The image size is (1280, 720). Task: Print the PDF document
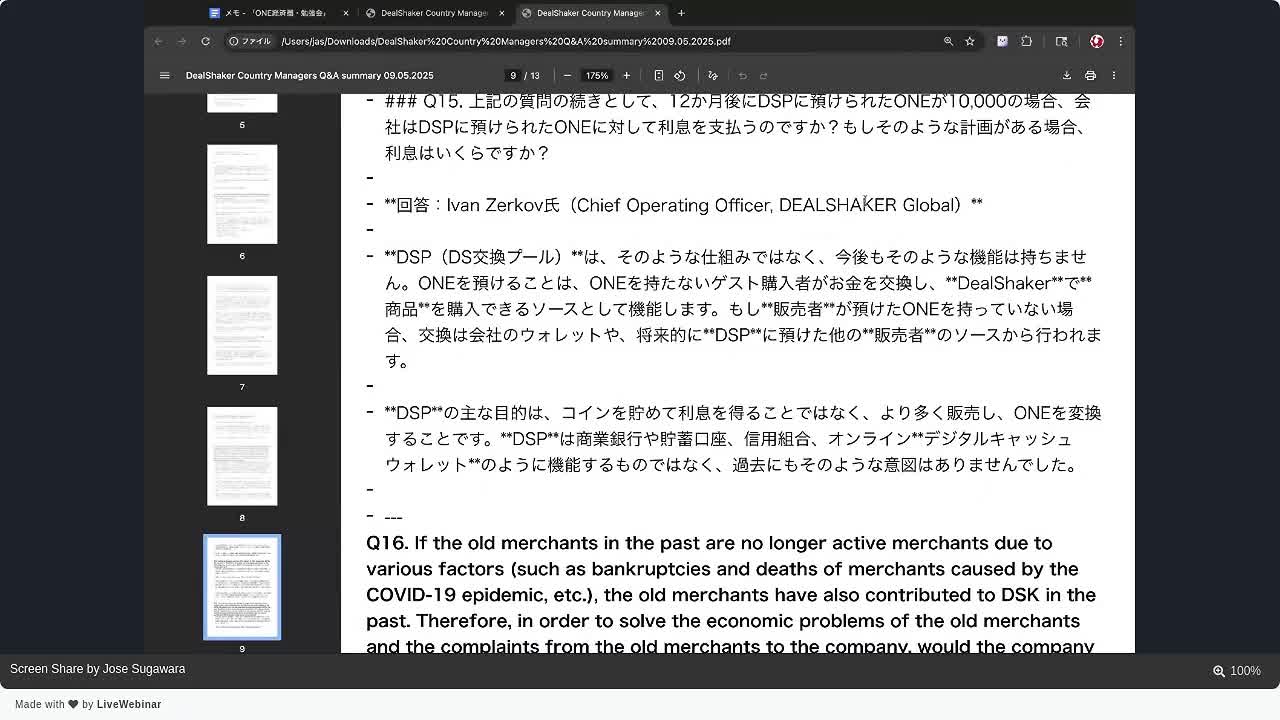point(1090,75)
